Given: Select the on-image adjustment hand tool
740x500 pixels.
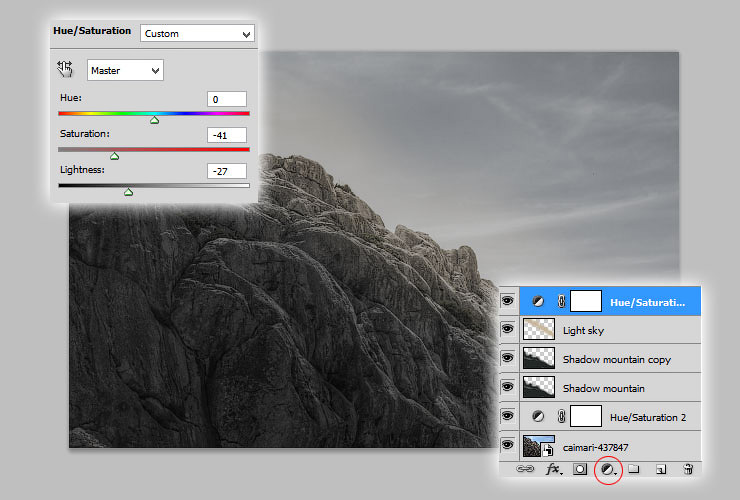Looking at the screenshot, I should (65, 69).
